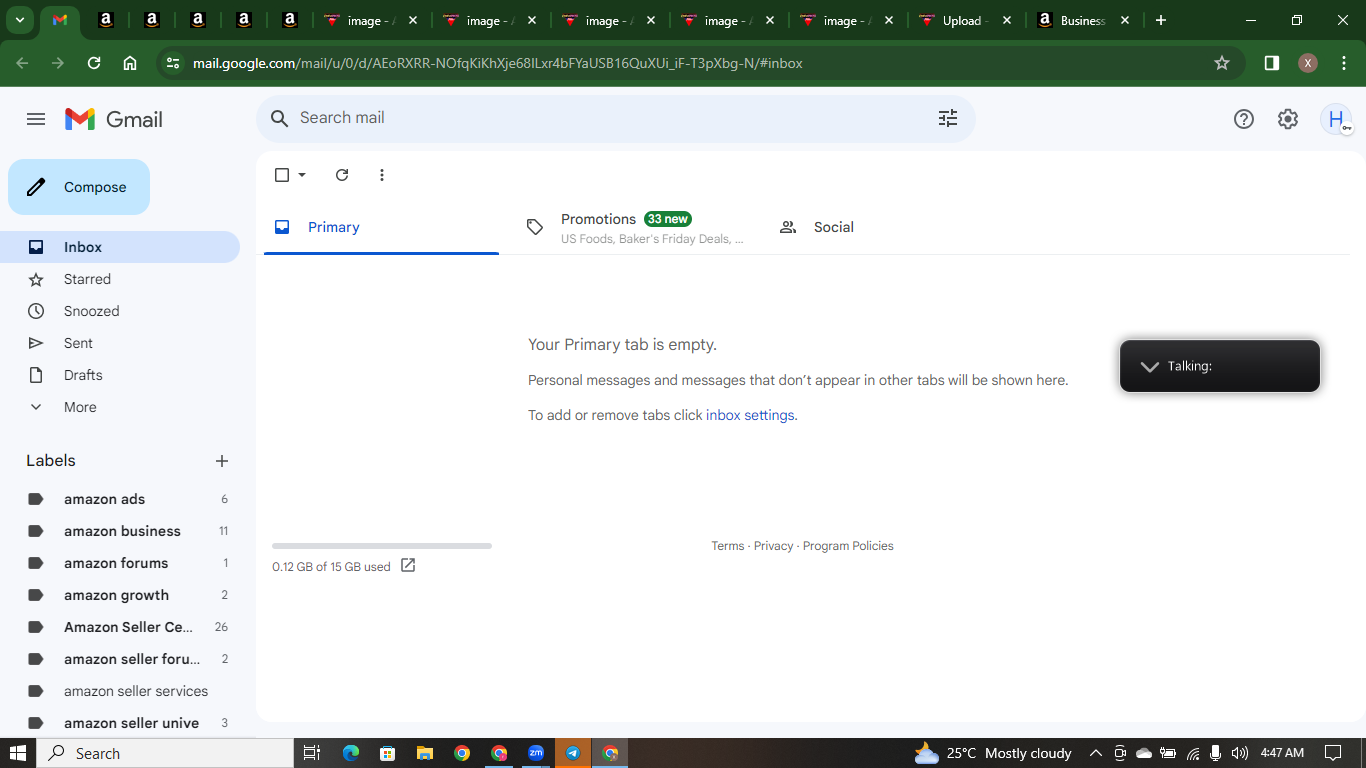The image size is (1366, 768).
Task: Open the Terms link
Action: pos(727,546)
